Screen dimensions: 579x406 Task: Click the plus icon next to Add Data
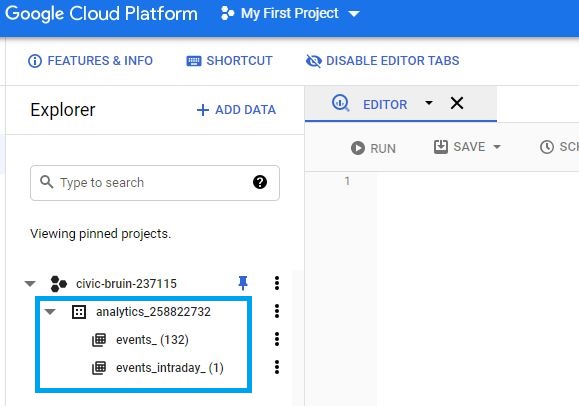(x=203, y=110)
